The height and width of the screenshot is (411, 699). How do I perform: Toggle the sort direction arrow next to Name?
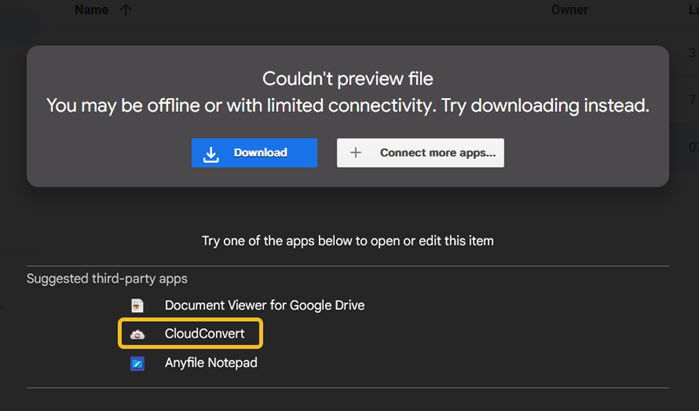pyautogui.click(x=126, y=10)
